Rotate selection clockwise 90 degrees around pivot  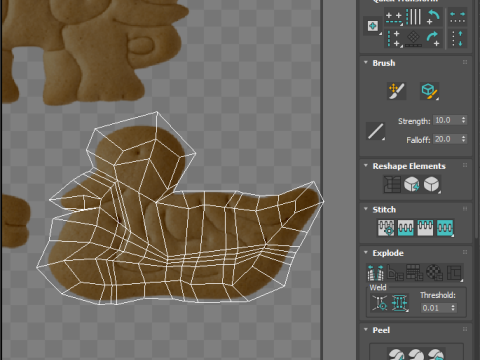click(x=433, y=39)
